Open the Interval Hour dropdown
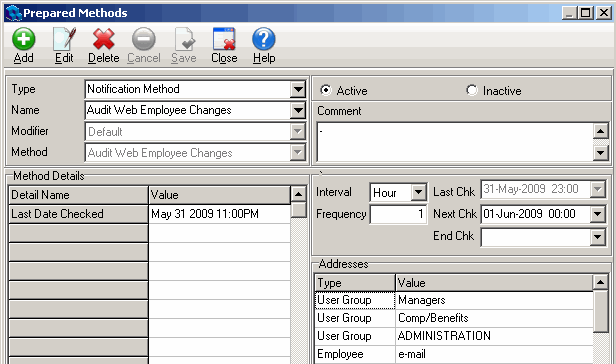 (x=418, y=192)
